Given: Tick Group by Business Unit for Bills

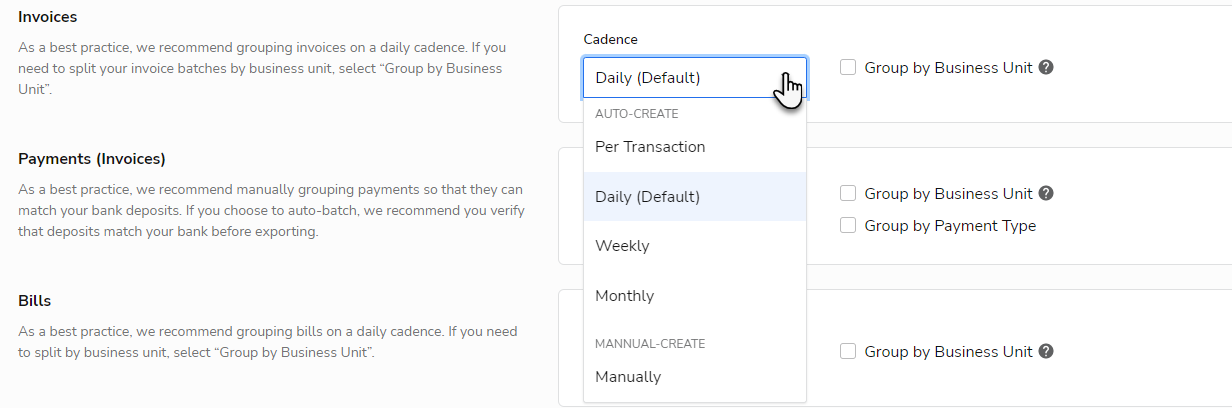Looking at the screenshot, I should click(x=848, y=352).
